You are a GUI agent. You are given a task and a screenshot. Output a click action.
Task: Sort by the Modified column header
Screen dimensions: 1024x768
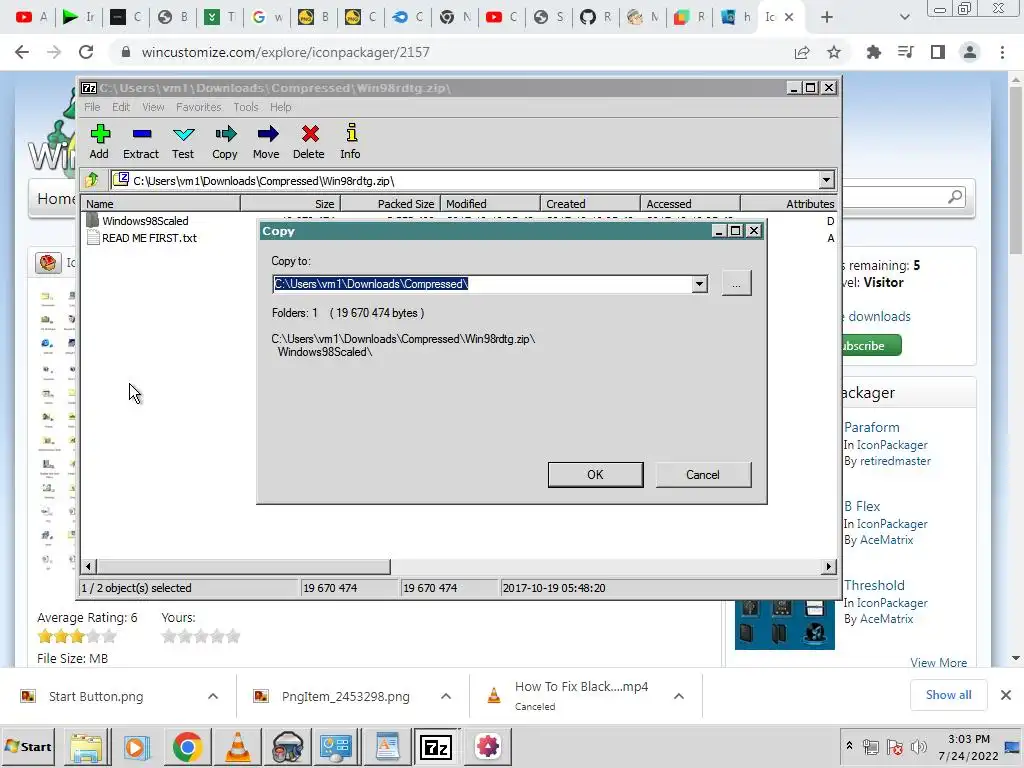pyautogui.click(x=490, y=204)
